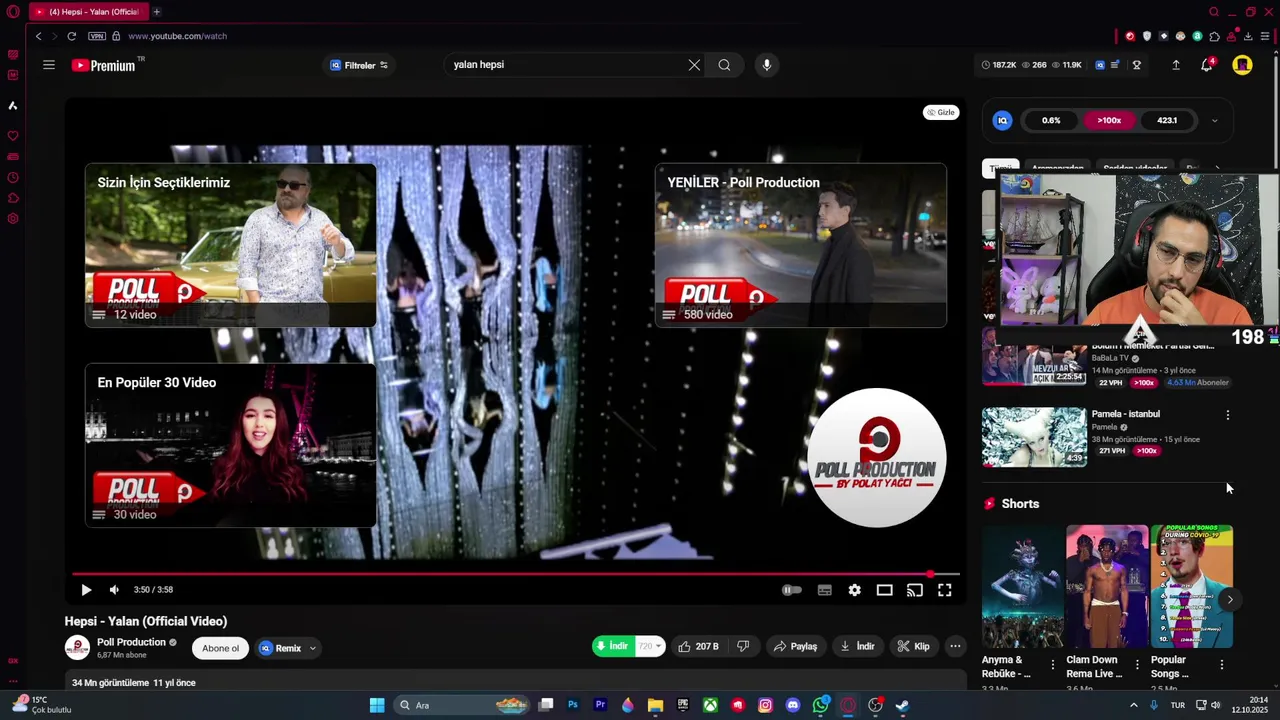Open the YouTube hamburger guide menu
This screenshot has width=1280, height=720.
tap(48, 65)
